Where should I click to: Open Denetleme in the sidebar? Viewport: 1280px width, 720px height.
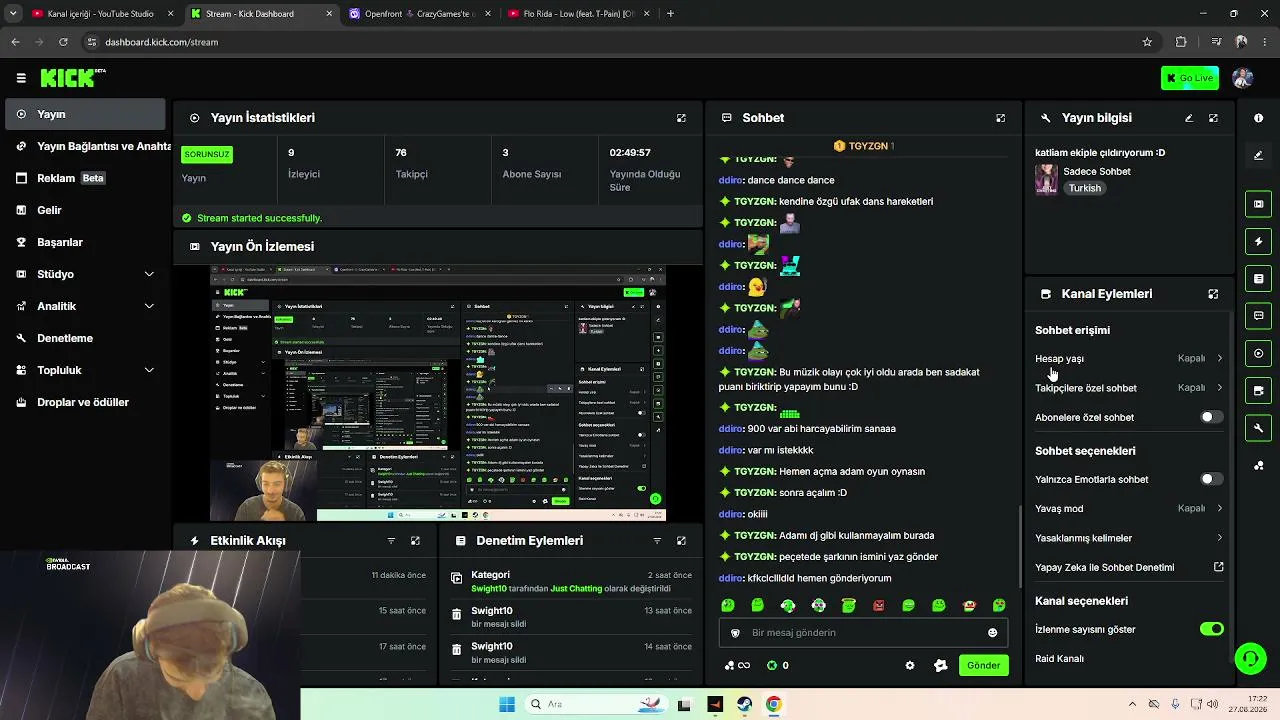pos(84,338)
